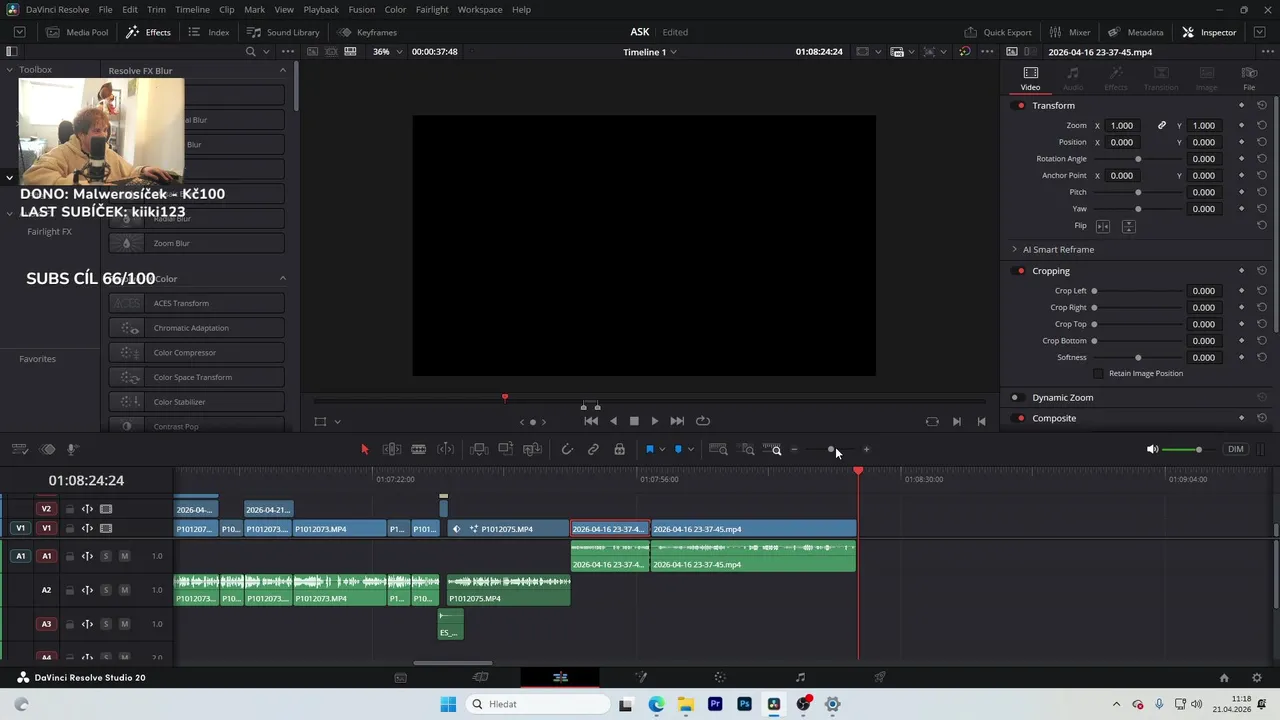Enable Retain Image Position checkbox
Screen dimensions: 1280x720
point(1098,373)
